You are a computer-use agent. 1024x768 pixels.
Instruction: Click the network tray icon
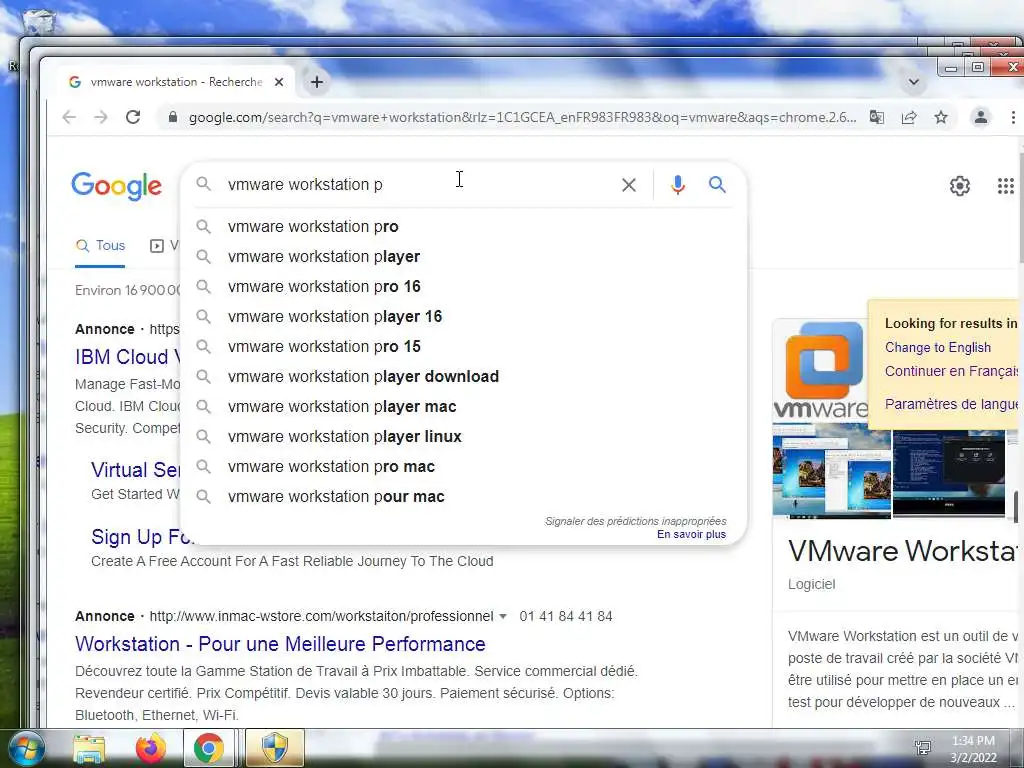pos(923,748)
